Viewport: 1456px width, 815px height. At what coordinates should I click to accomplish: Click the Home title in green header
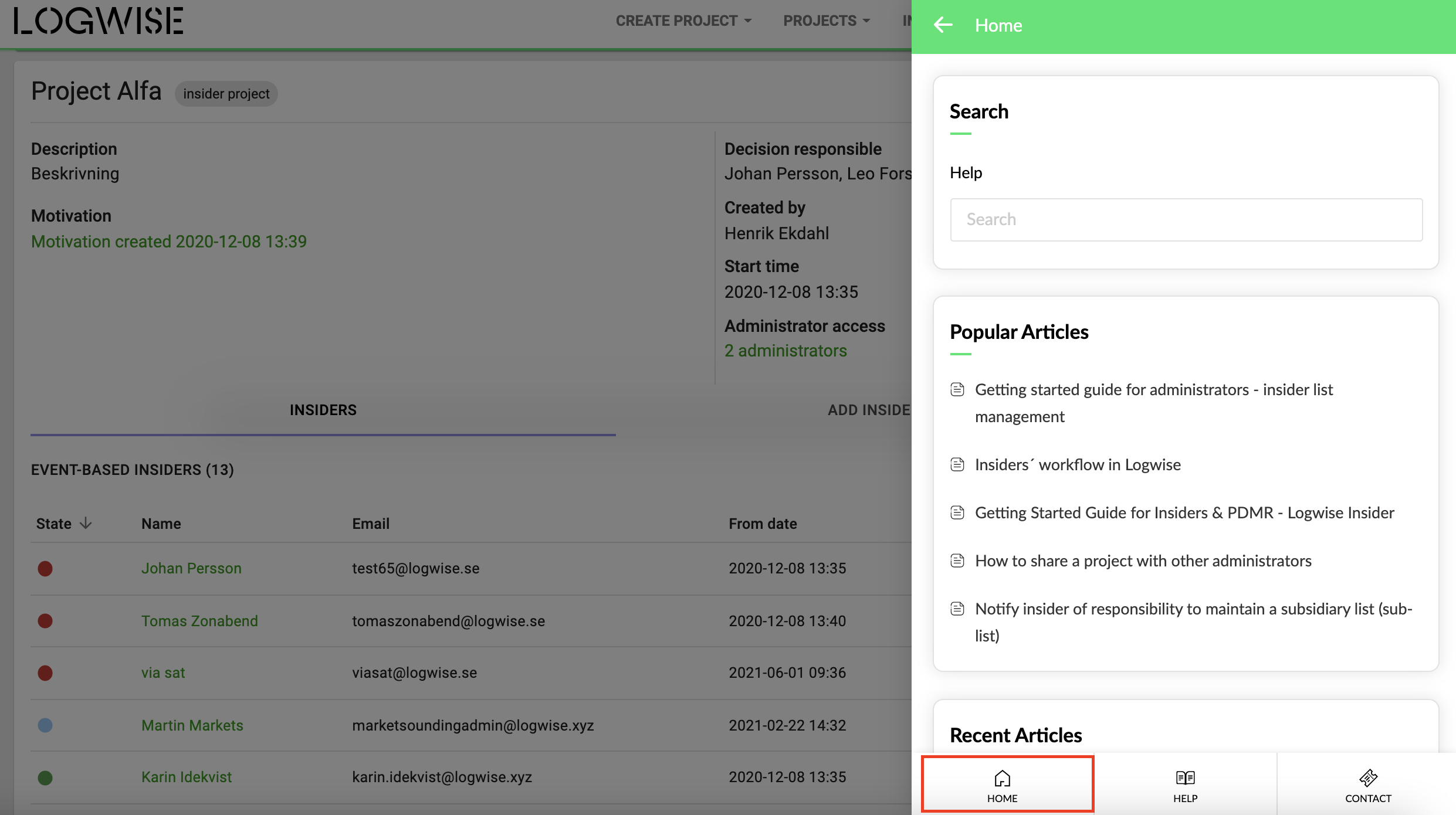pos(998,25)
